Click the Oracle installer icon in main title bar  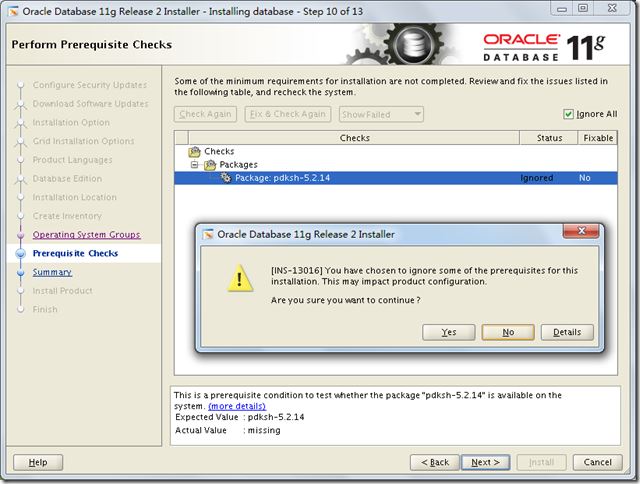point(13,11)
